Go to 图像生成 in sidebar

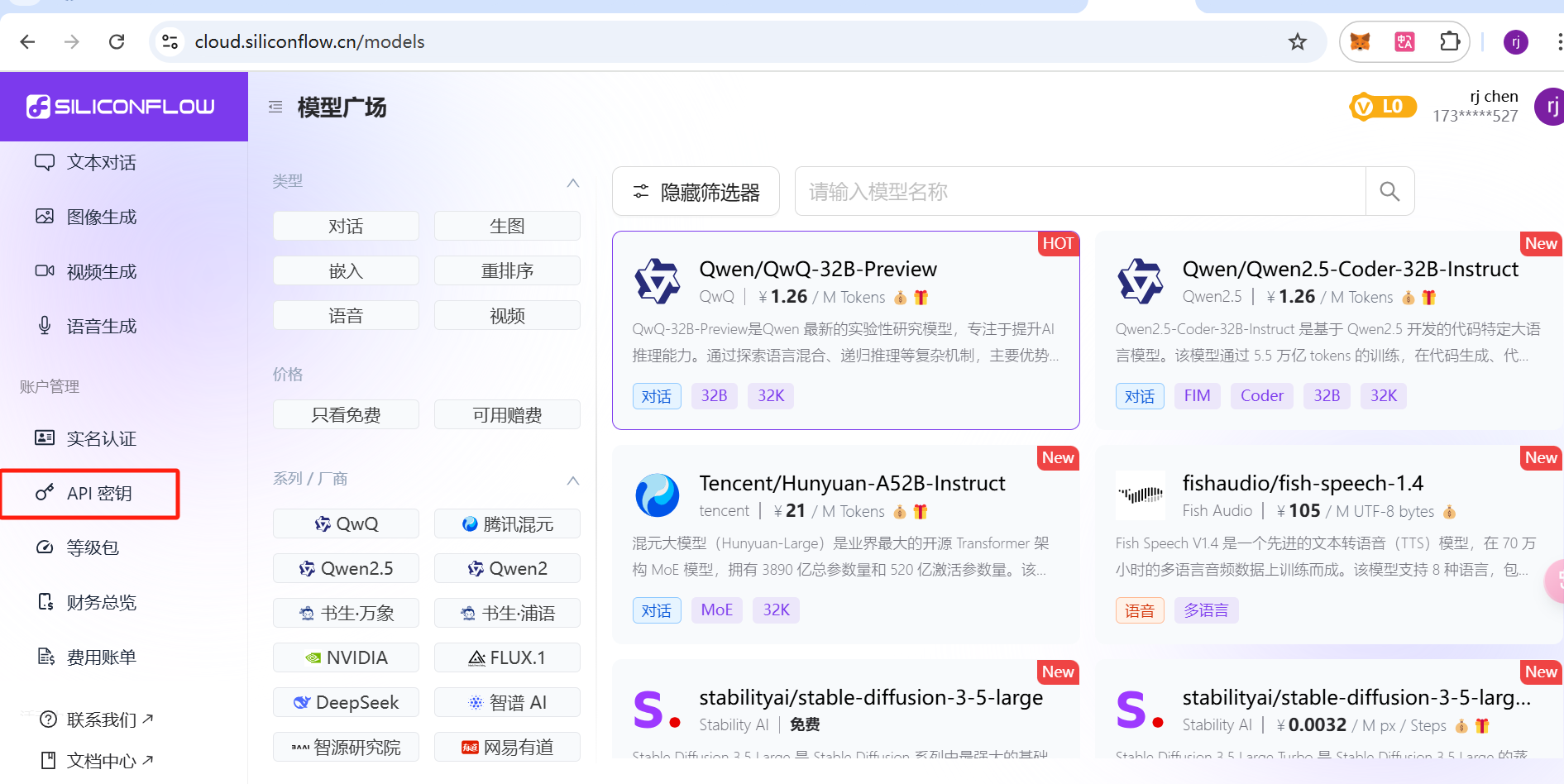click(x=101, y=218)
